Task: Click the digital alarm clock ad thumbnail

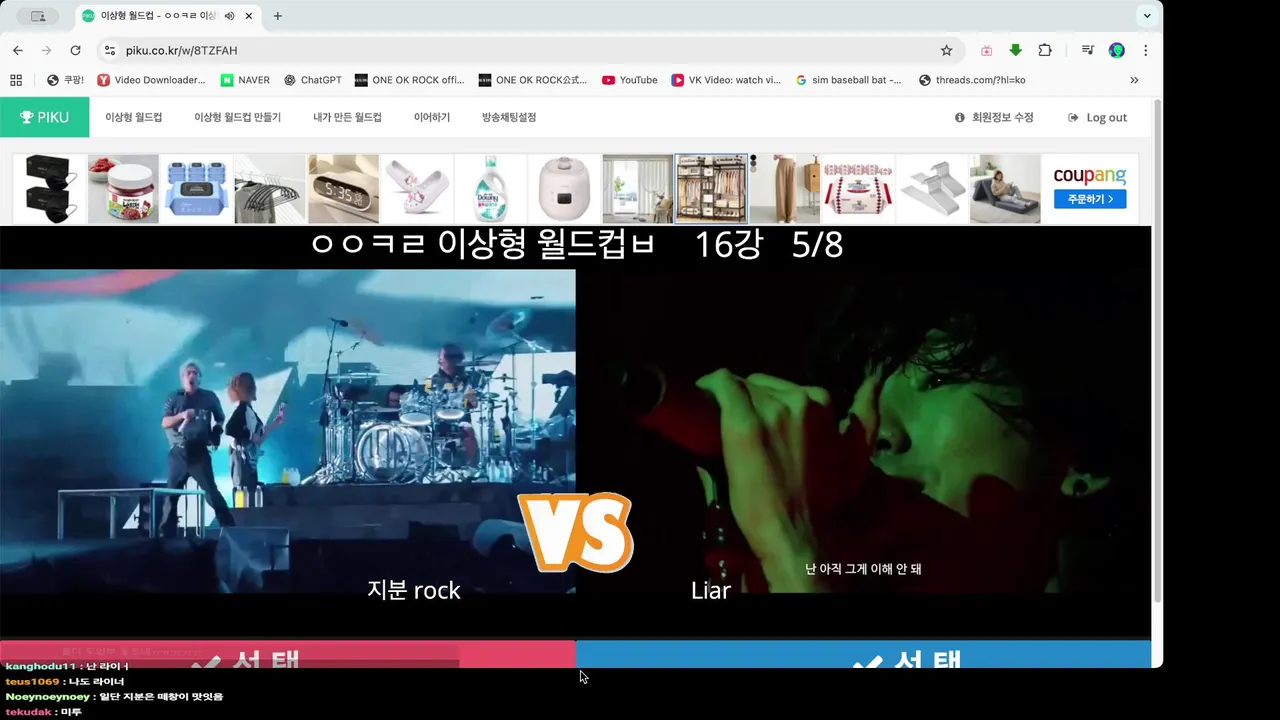Action: pos(343,189)
